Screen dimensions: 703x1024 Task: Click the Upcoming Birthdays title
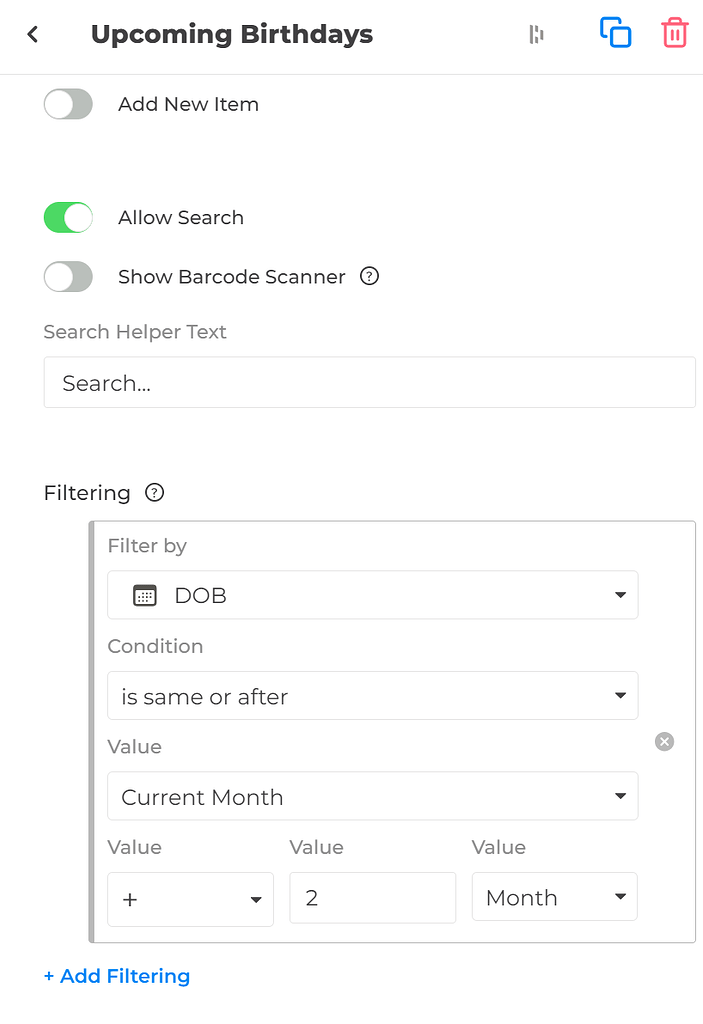(232, 33)
